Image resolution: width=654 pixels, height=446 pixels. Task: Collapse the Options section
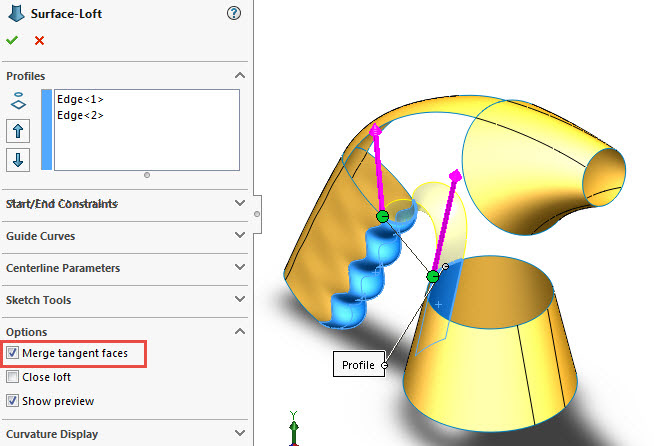click(240, 331)
